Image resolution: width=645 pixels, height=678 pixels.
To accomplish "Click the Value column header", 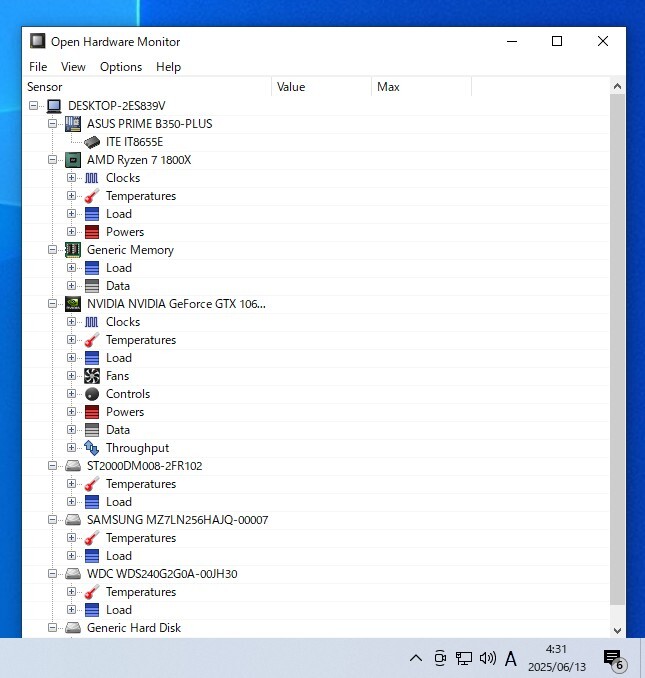I will click(x=322, y=87).
